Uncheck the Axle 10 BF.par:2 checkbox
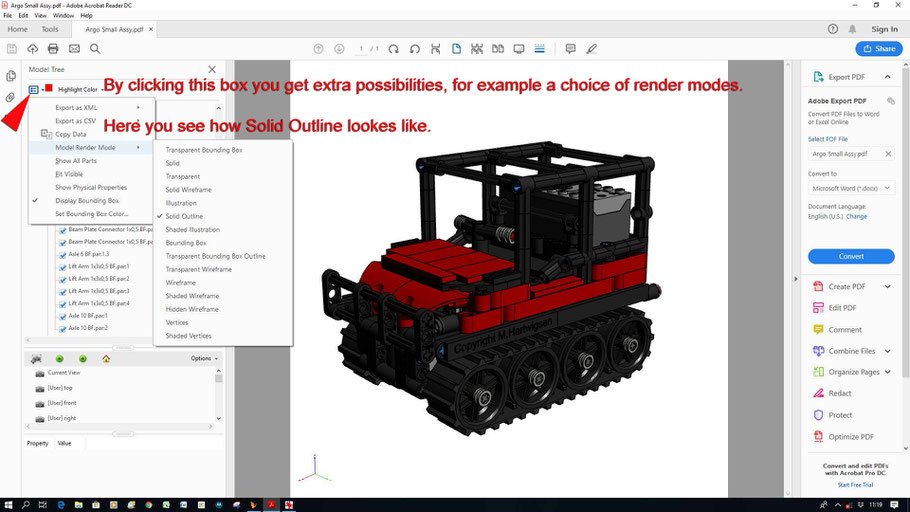 [x=63, y=329]
